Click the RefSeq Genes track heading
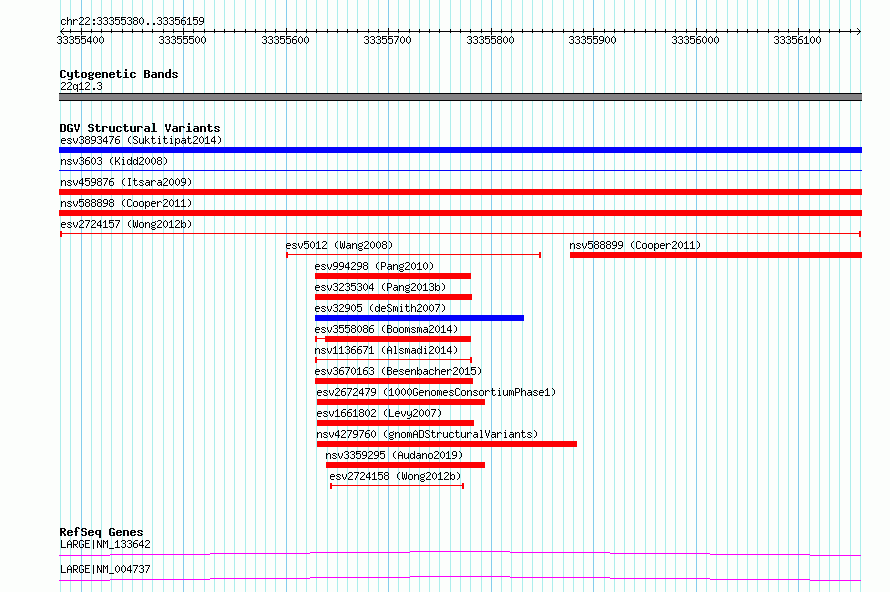The image size is (890, 592). tap(101, 532)
